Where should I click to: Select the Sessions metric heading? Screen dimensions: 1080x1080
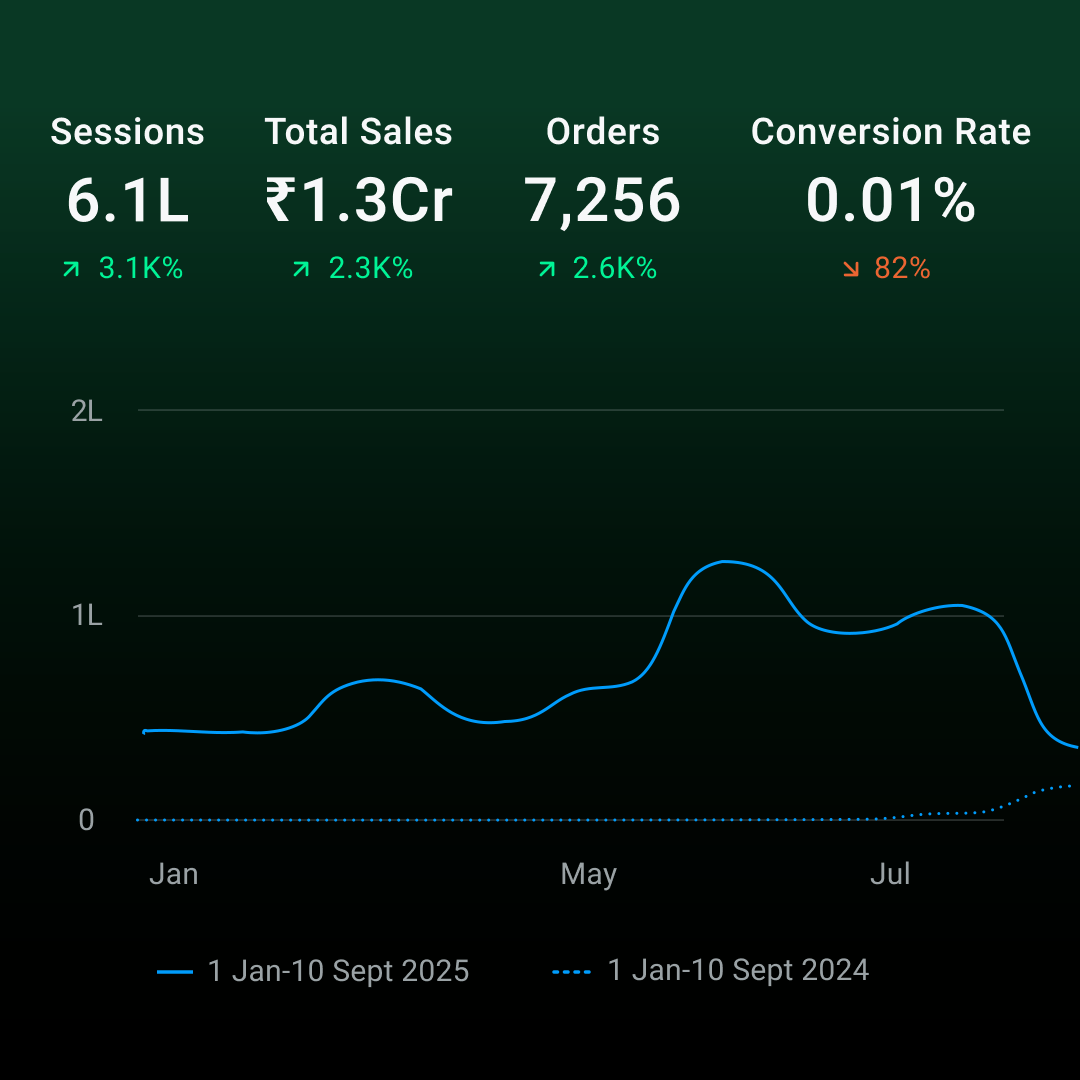coord(128,132)
